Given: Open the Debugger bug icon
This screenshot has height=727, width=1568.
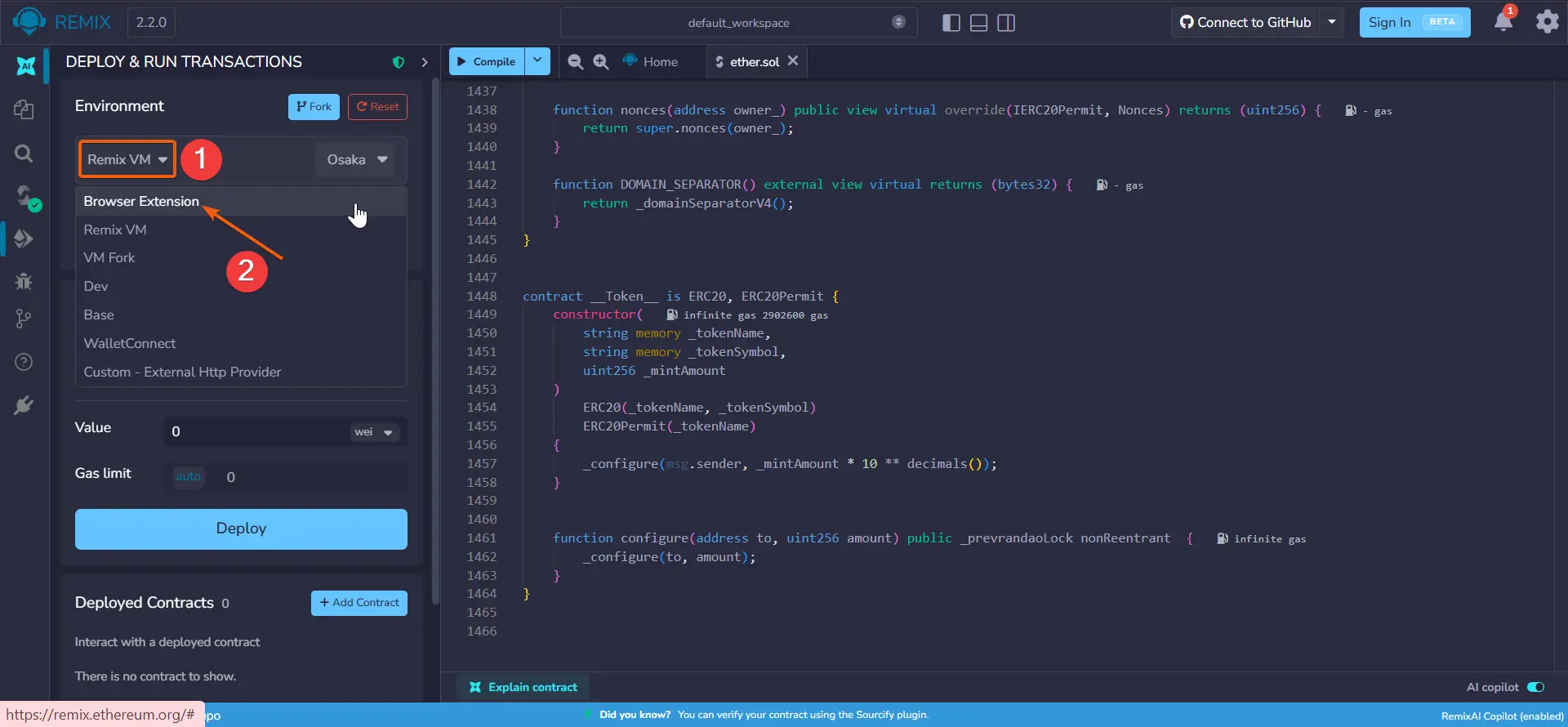Looking at the screenshot, I should 24,281.
